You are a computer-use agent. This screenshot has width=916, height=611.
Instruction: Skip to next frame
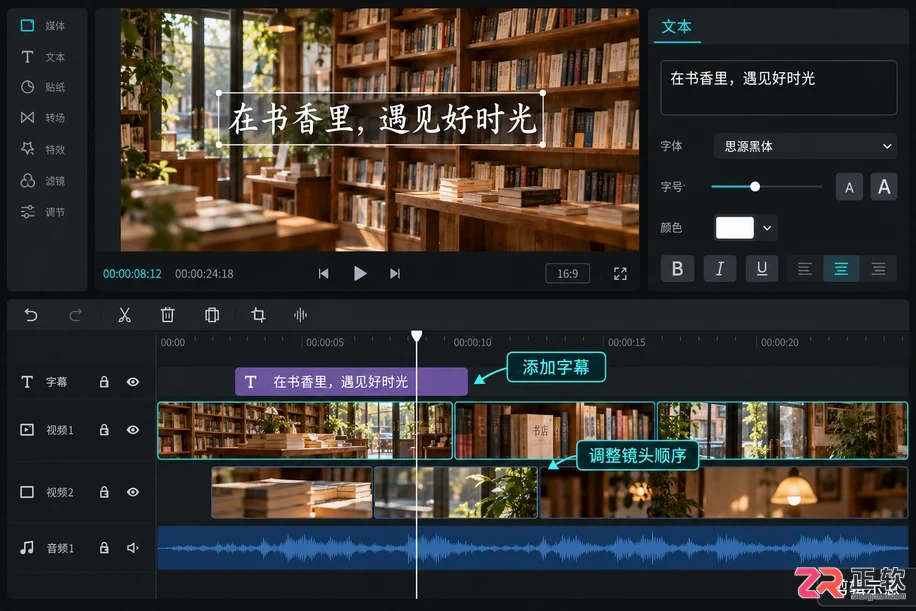pyautogui.click(x=395, y=273)
